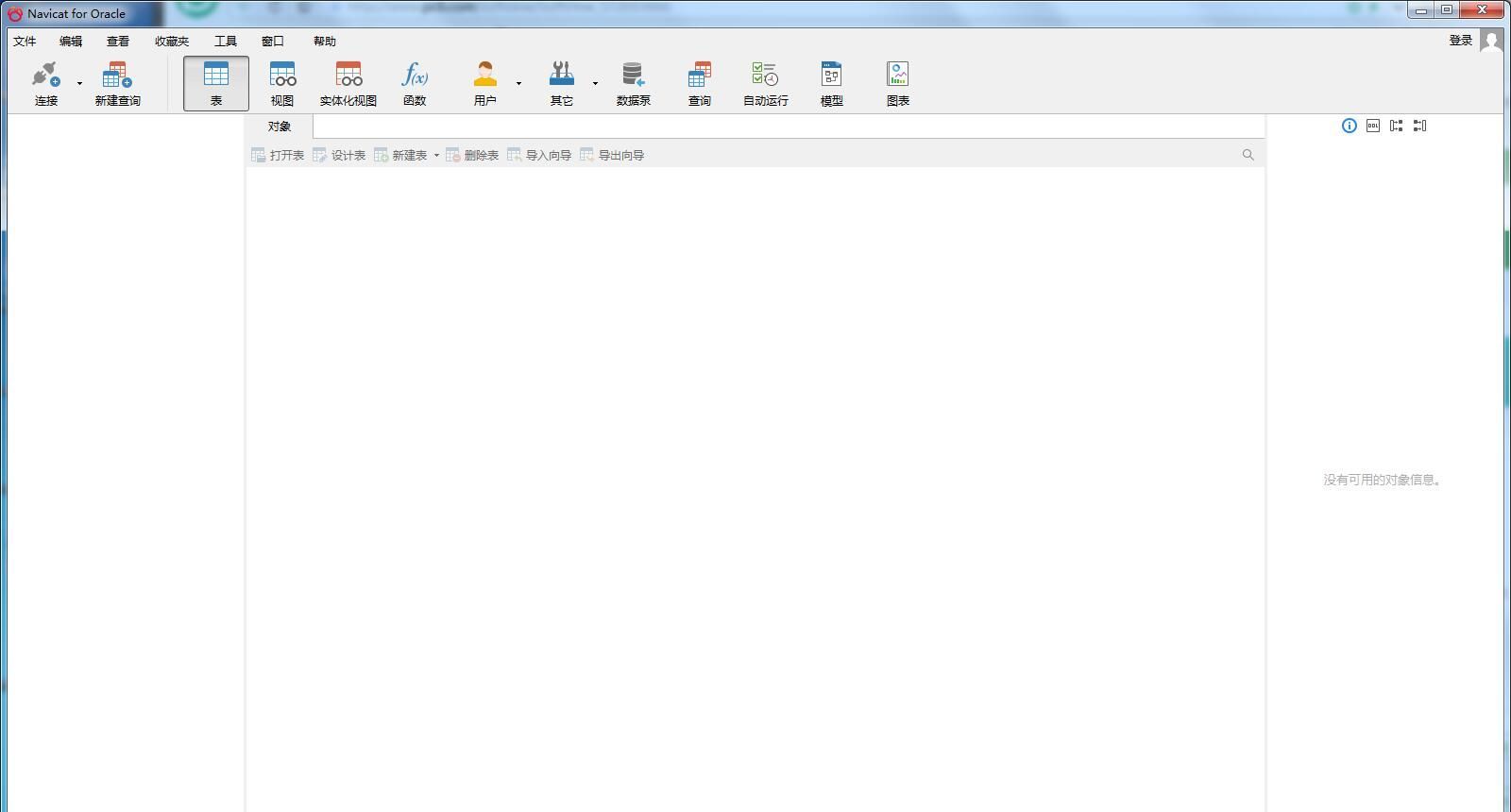Click New Table (新建表) button

[x=400, y=155]
